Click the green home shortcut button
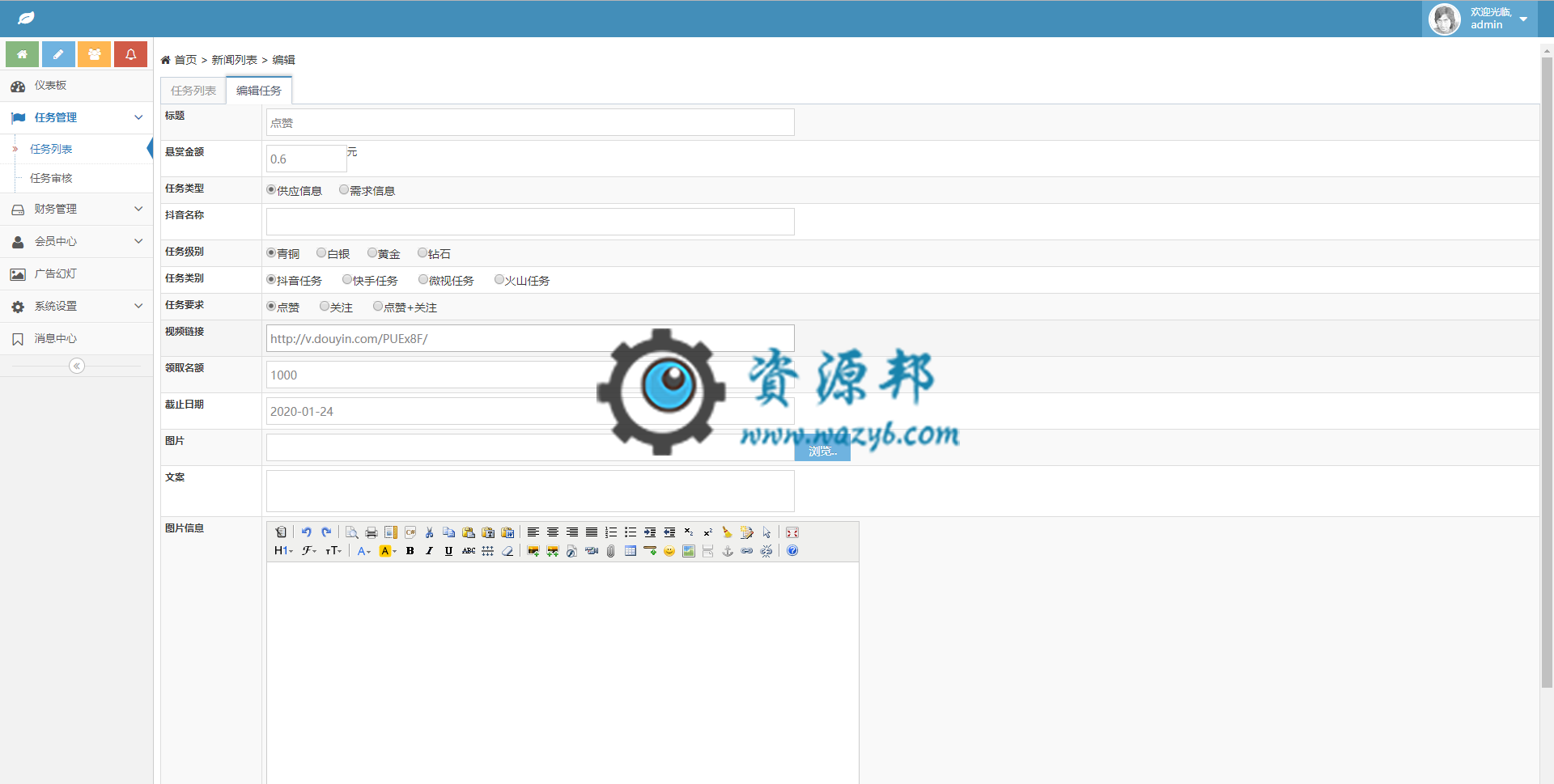Image resolution: width=1554 pixels, height=784 pixels. [22, 54]
